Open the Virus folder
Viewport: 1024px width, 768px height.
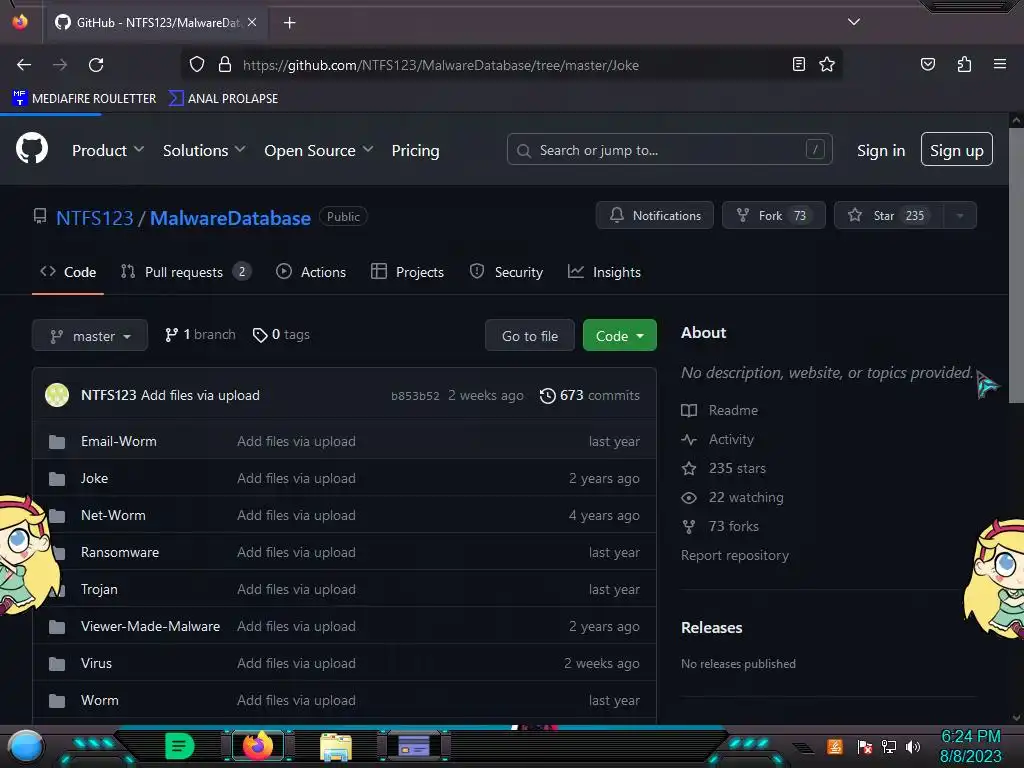tap(96, 663)
